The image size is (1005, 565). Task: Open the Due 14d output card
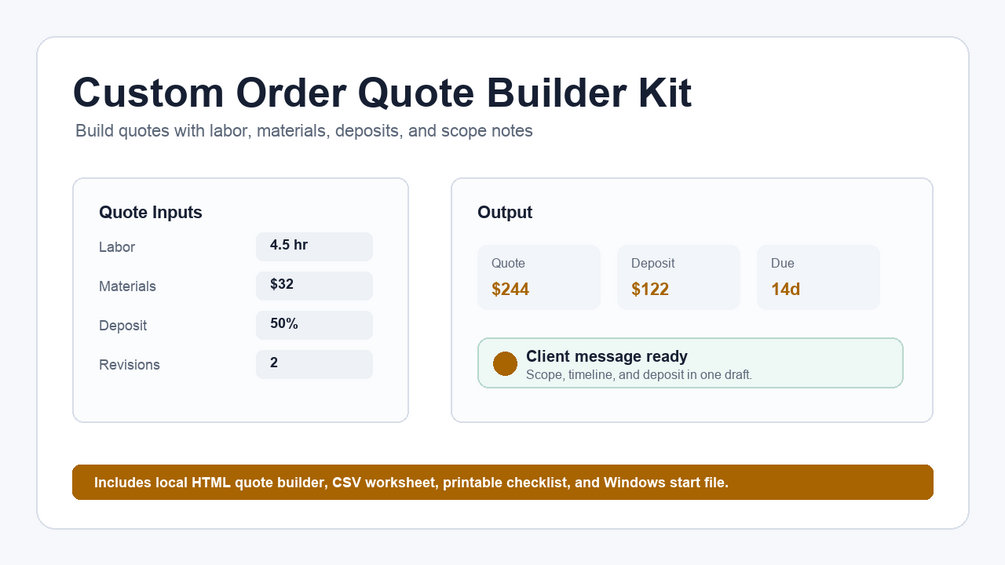(818, 277)
